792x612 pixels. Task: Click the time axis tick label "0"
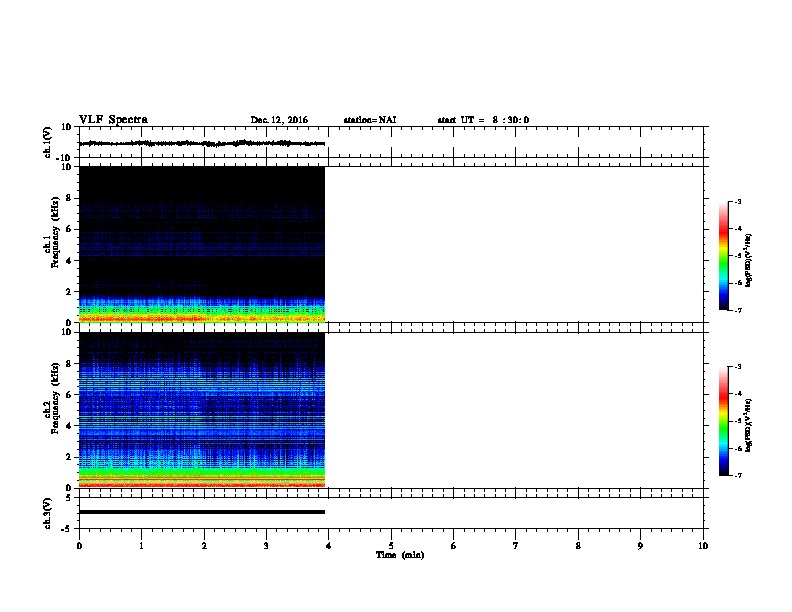click(x=79, y=546)
